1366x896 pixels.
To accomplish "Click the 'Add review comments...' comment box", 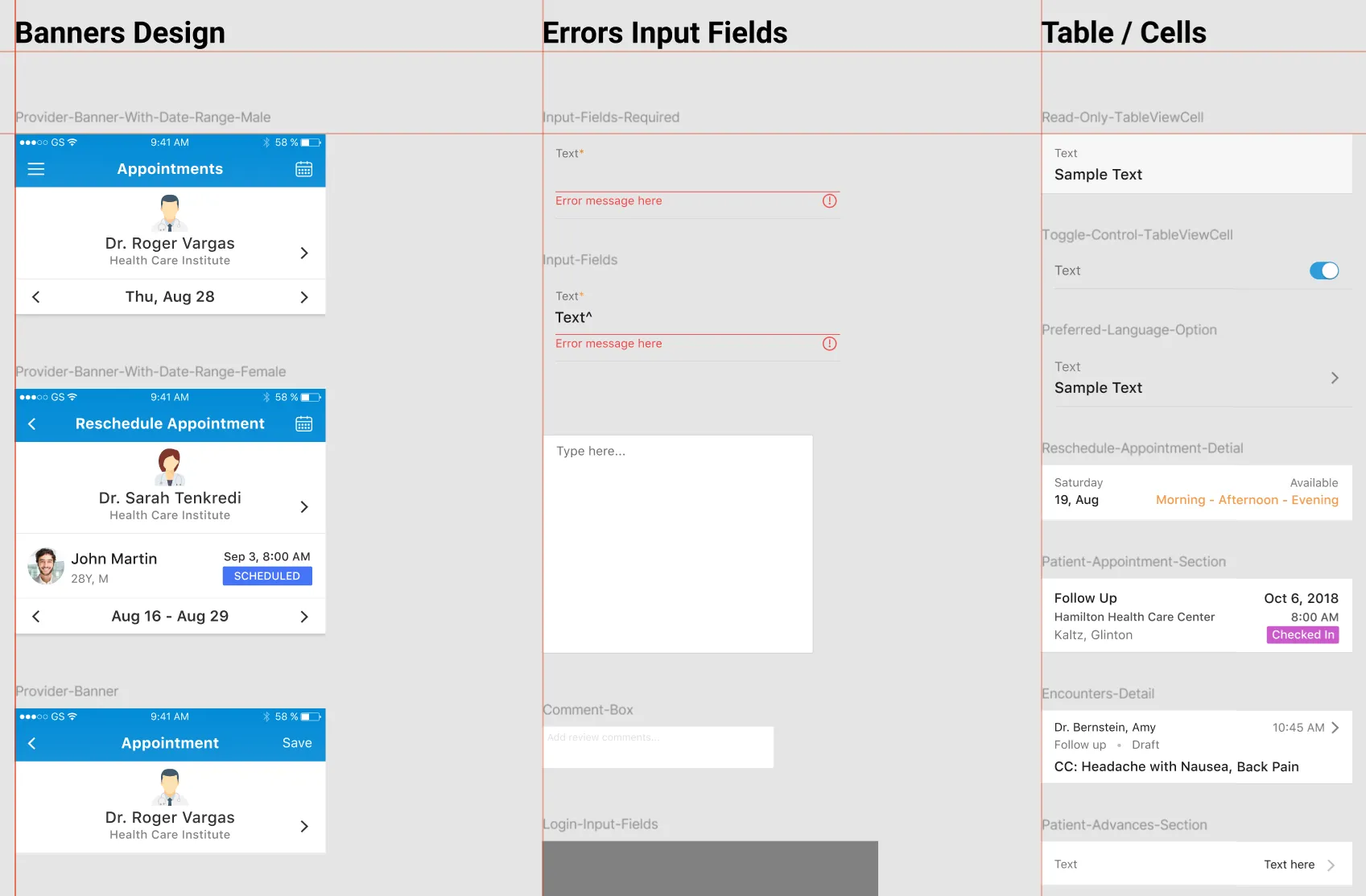I will (x=658, y=747).
